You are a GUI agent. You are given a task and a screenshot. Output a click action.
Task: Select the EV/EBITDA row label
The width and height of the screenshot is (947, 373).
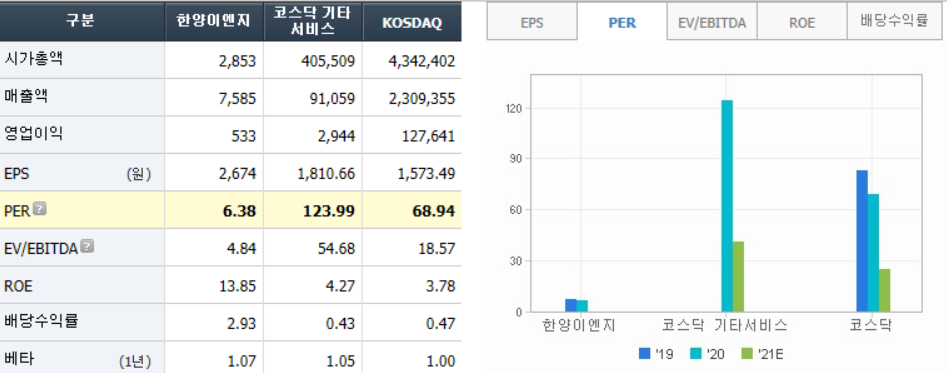point(41,248)
